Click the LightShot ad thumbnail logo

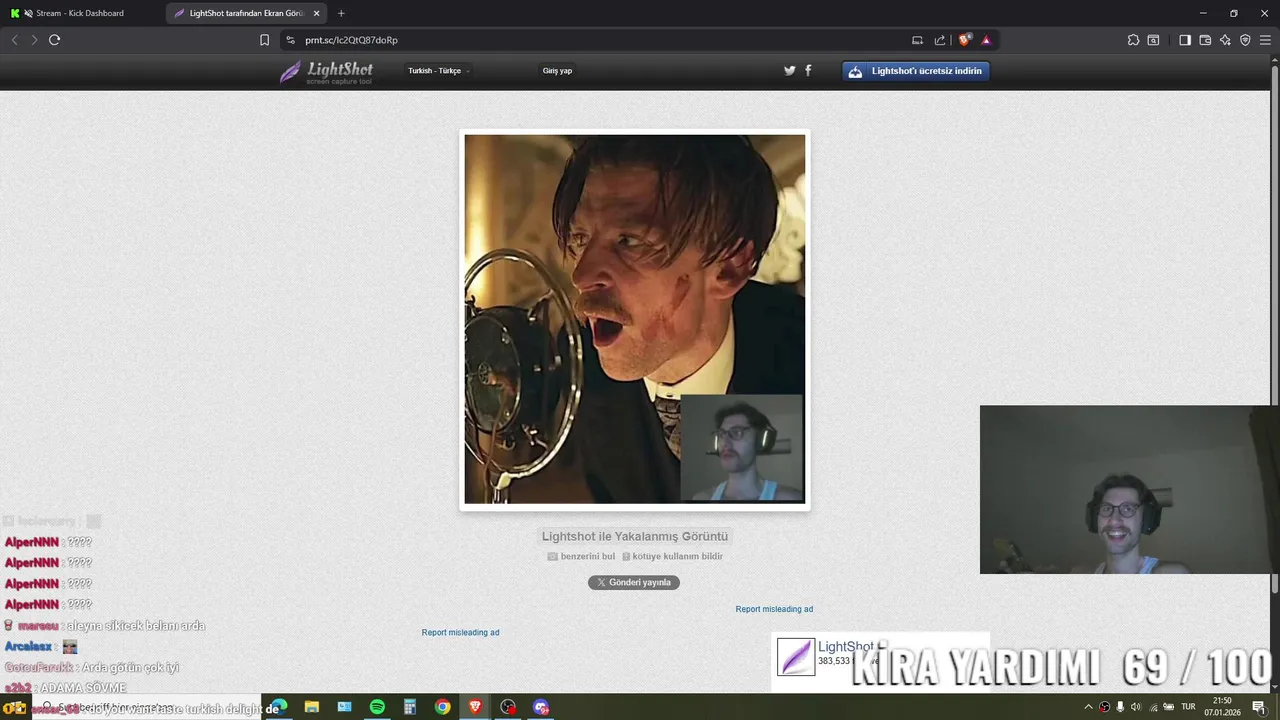coord(796,657)
